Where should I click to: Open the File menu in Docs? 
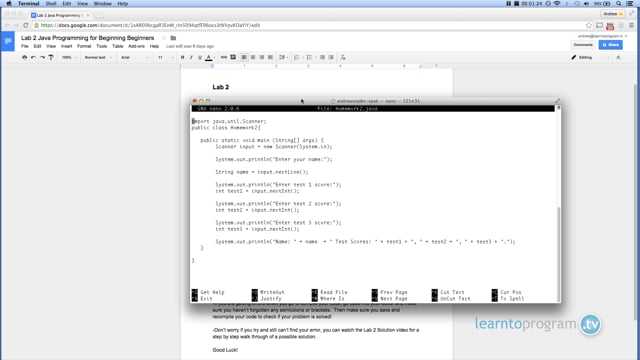pyautogui.click(x=25, y=47)
